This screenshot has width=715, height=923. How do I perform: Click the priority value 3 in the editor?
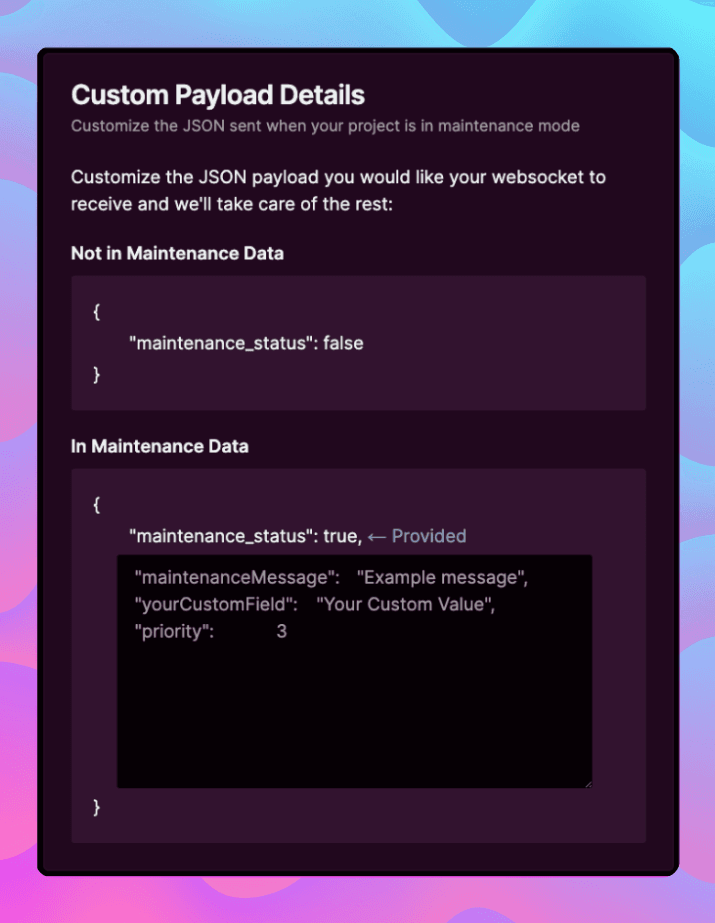pos(281,631)
